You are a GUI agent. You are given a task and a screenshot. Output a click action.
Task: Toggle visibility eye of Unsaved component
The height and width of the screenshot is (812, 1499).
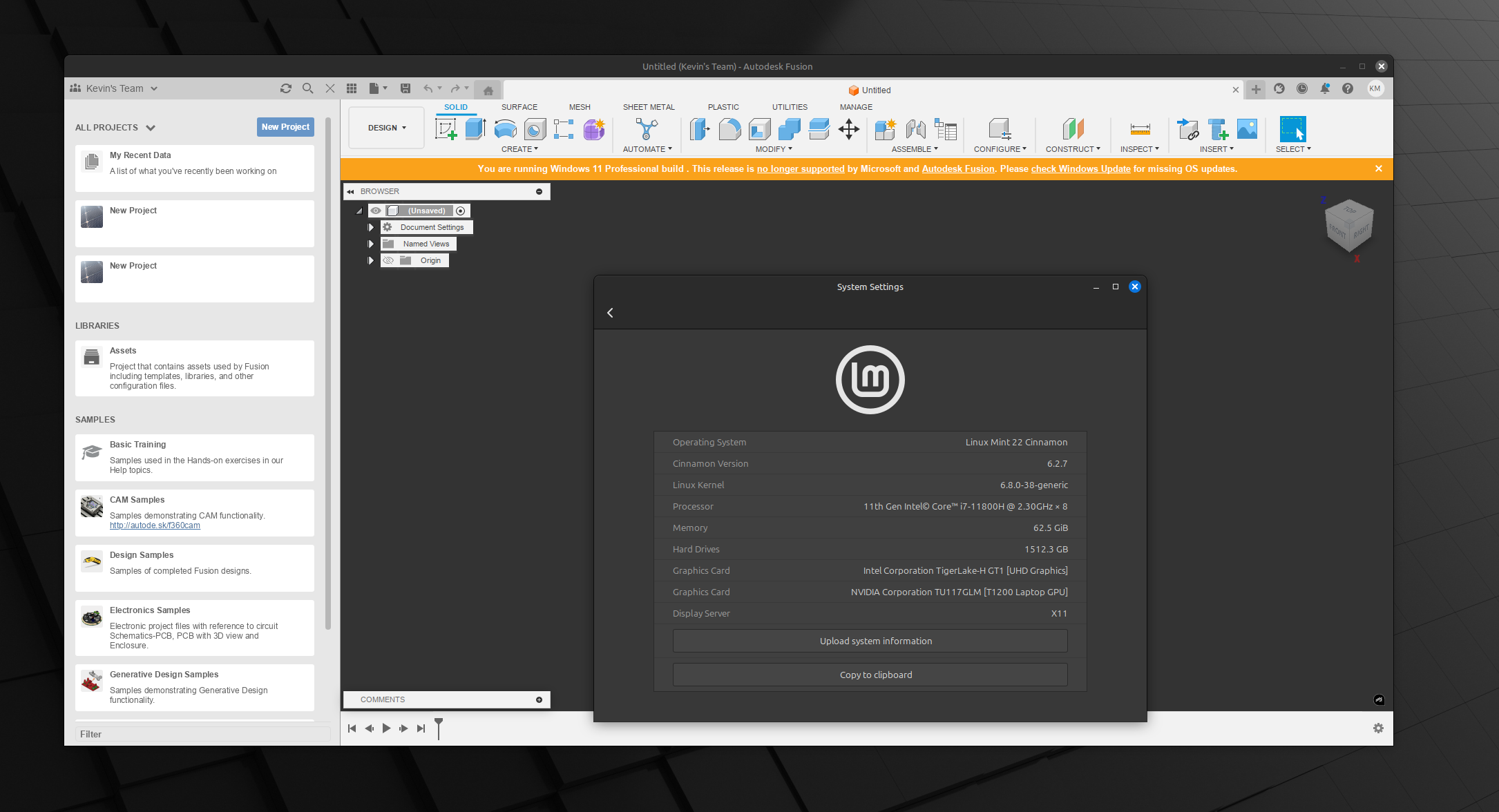(376, 211)
